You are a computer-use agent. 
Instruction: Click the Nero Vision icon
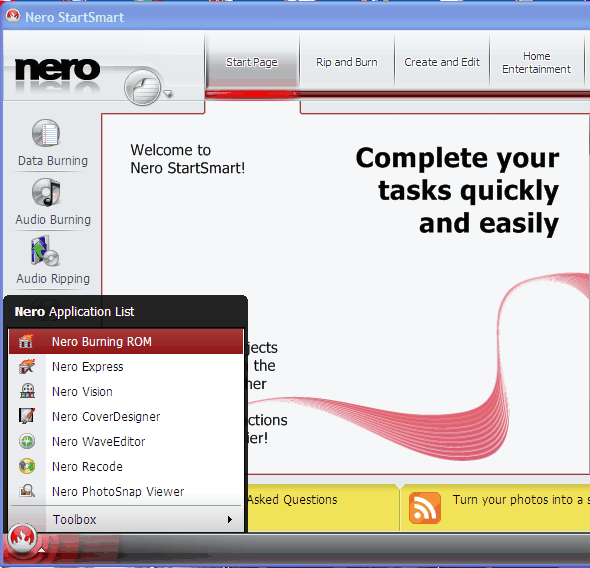[x=27, y=391]
